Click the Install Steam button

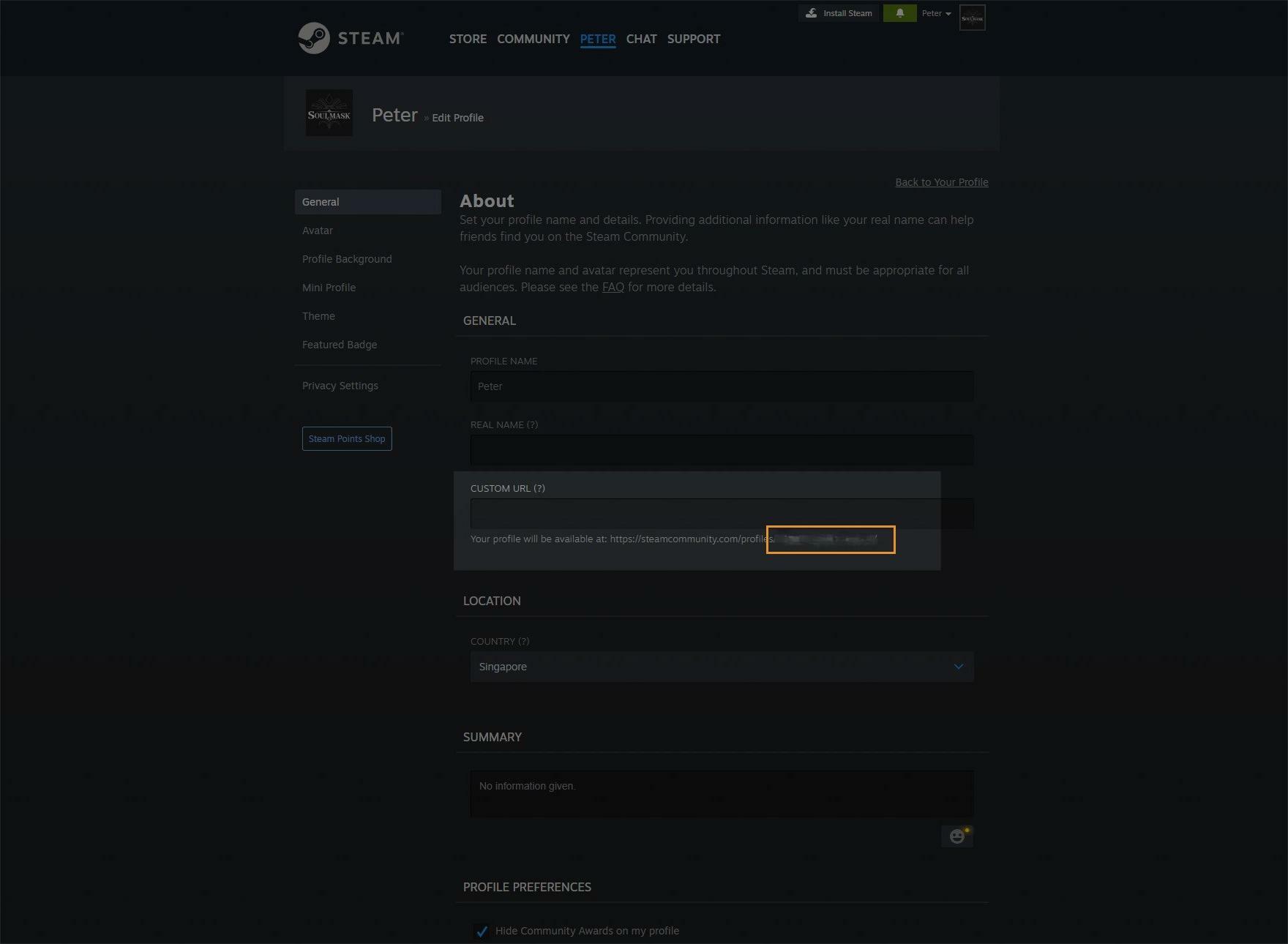point(839,13)
